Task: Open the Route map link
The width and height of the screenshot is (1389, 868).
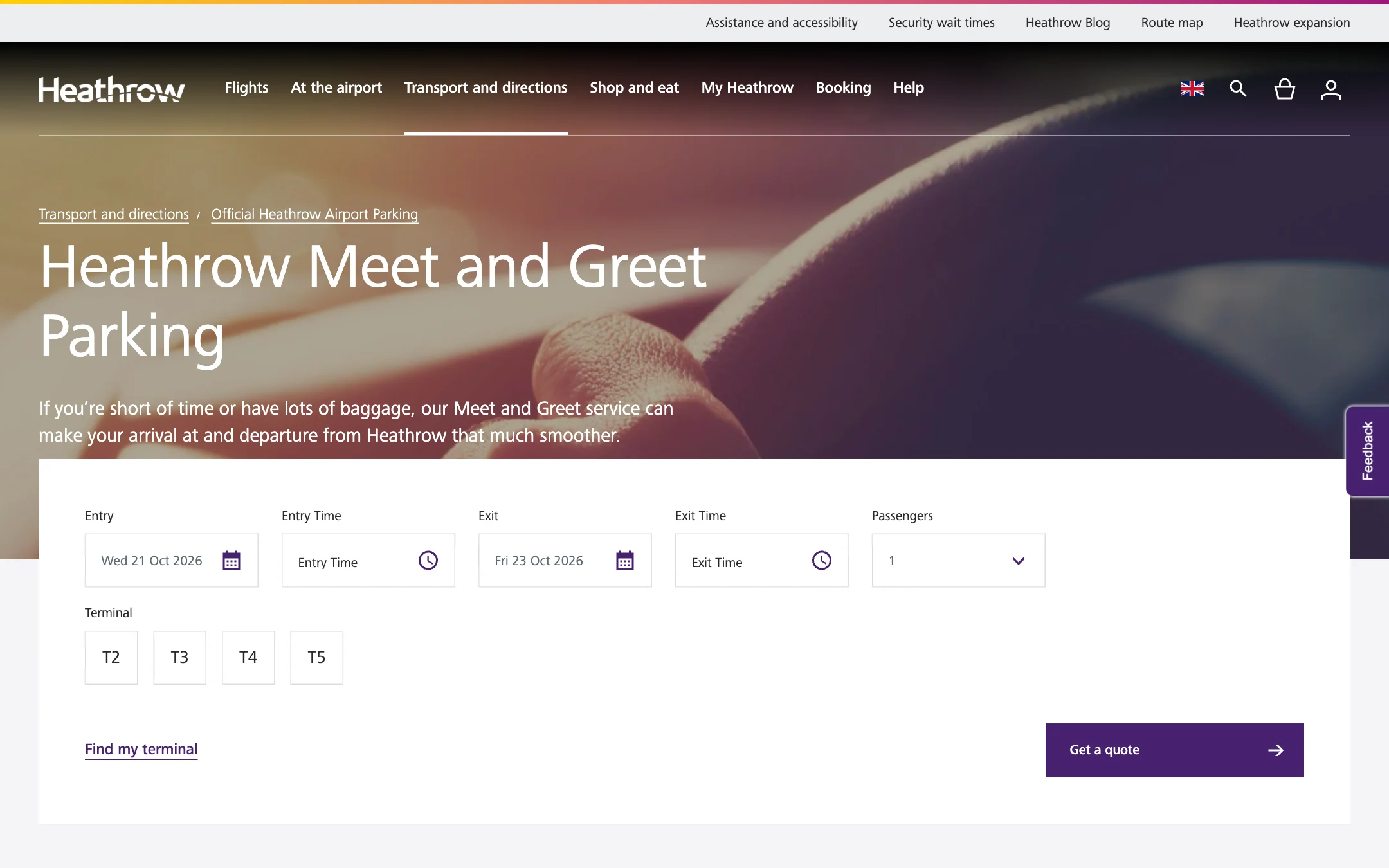Action: 1172,23
